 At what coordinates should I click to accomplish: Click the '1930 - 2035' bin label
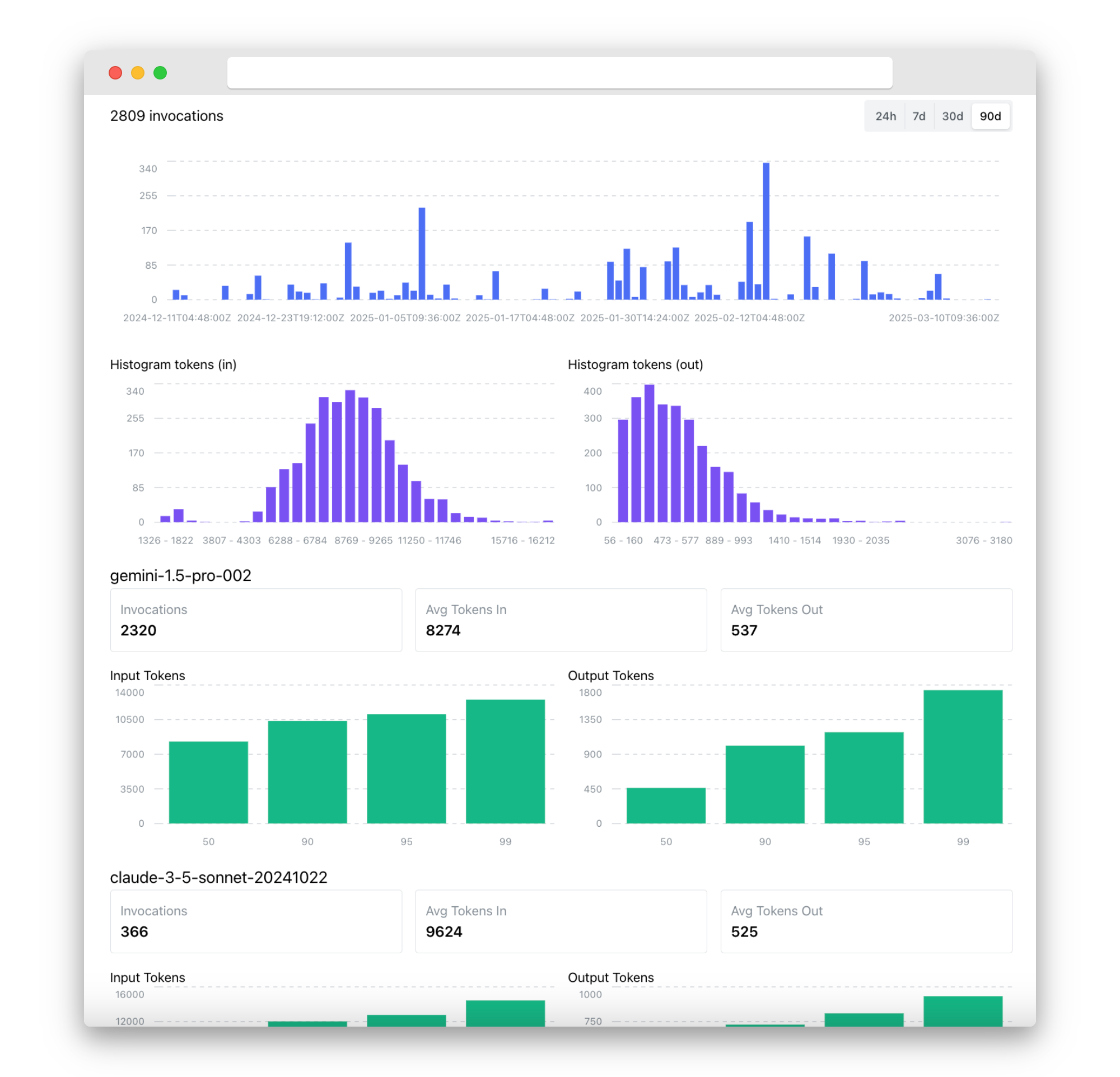pos(861,540)
